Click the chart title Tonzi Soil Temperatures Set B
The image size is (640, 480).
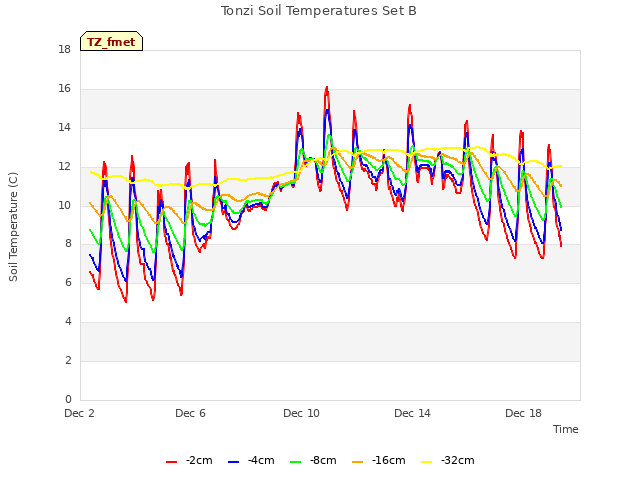[x=318, y=11]
